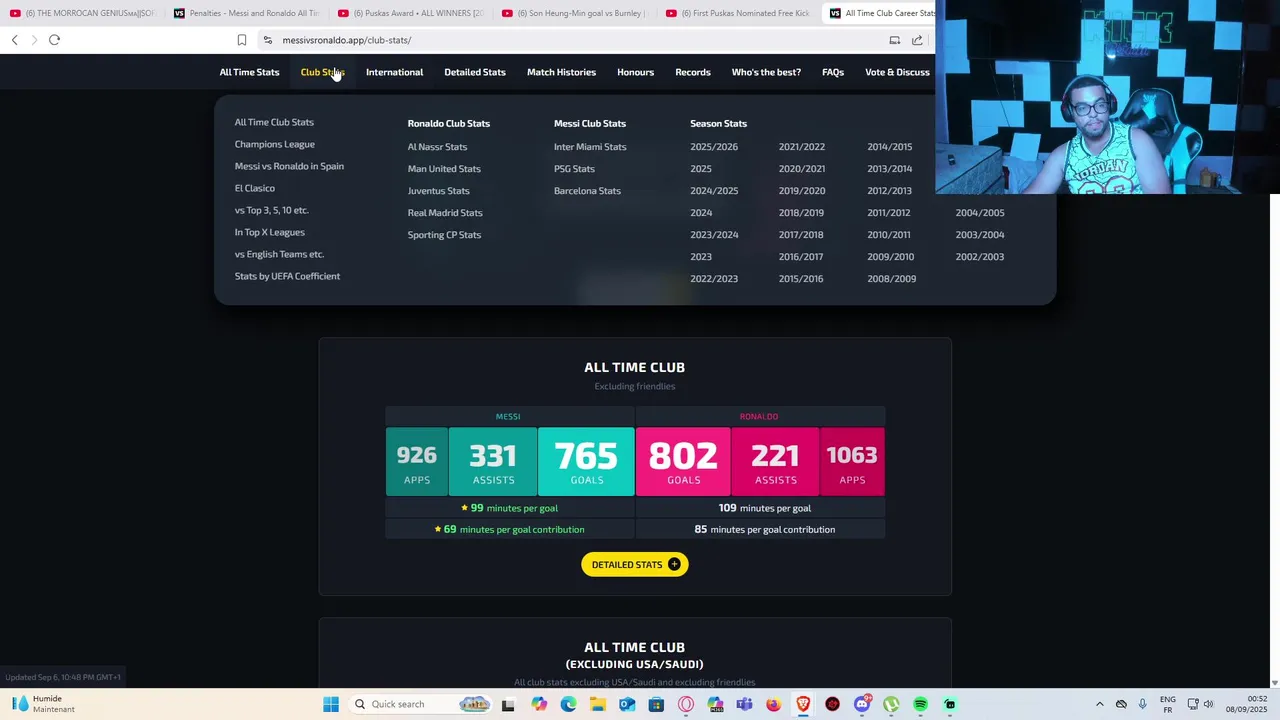Click the screen icon left of share icon
This screenshot has width=1280, height=720.
pyautogui.click(x=895, y=40)
